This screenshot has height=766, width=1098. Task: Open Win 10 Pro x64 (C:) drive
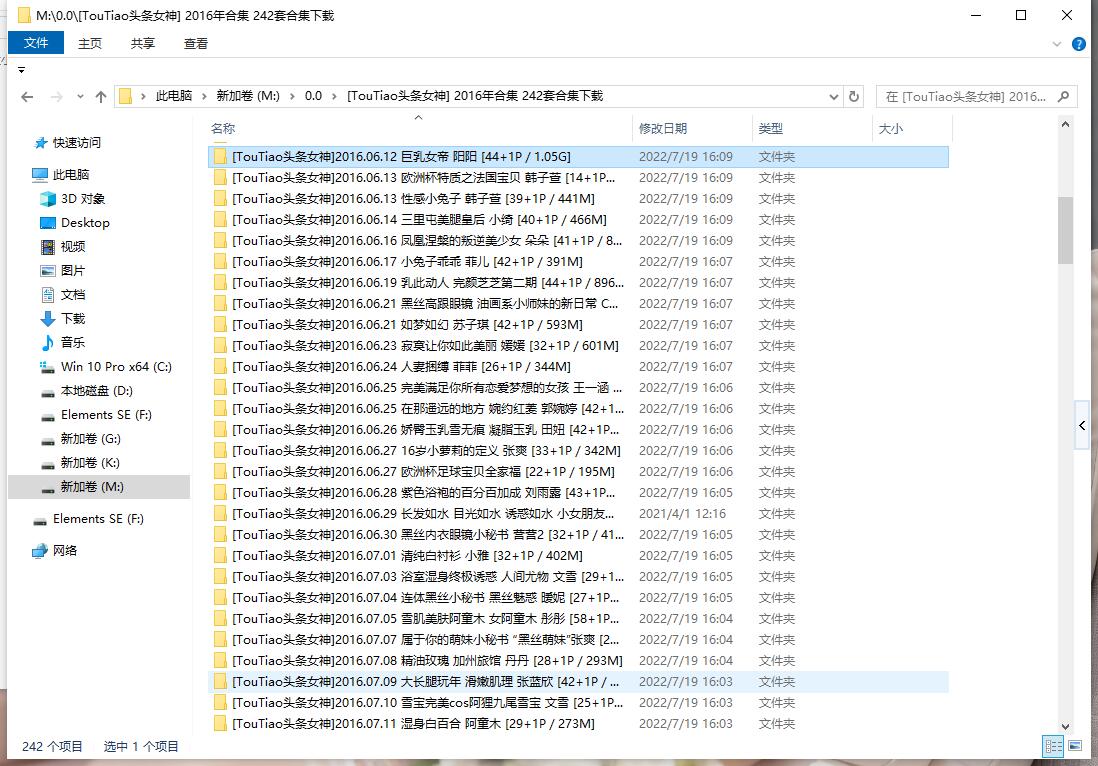pos(116,366)
